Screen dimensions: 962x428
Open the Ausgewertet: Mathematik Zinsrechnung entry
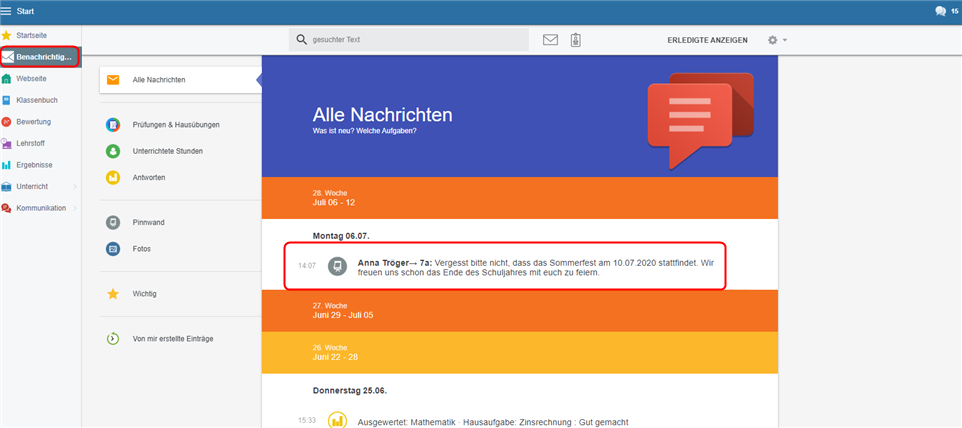click(x=493, y=422)
